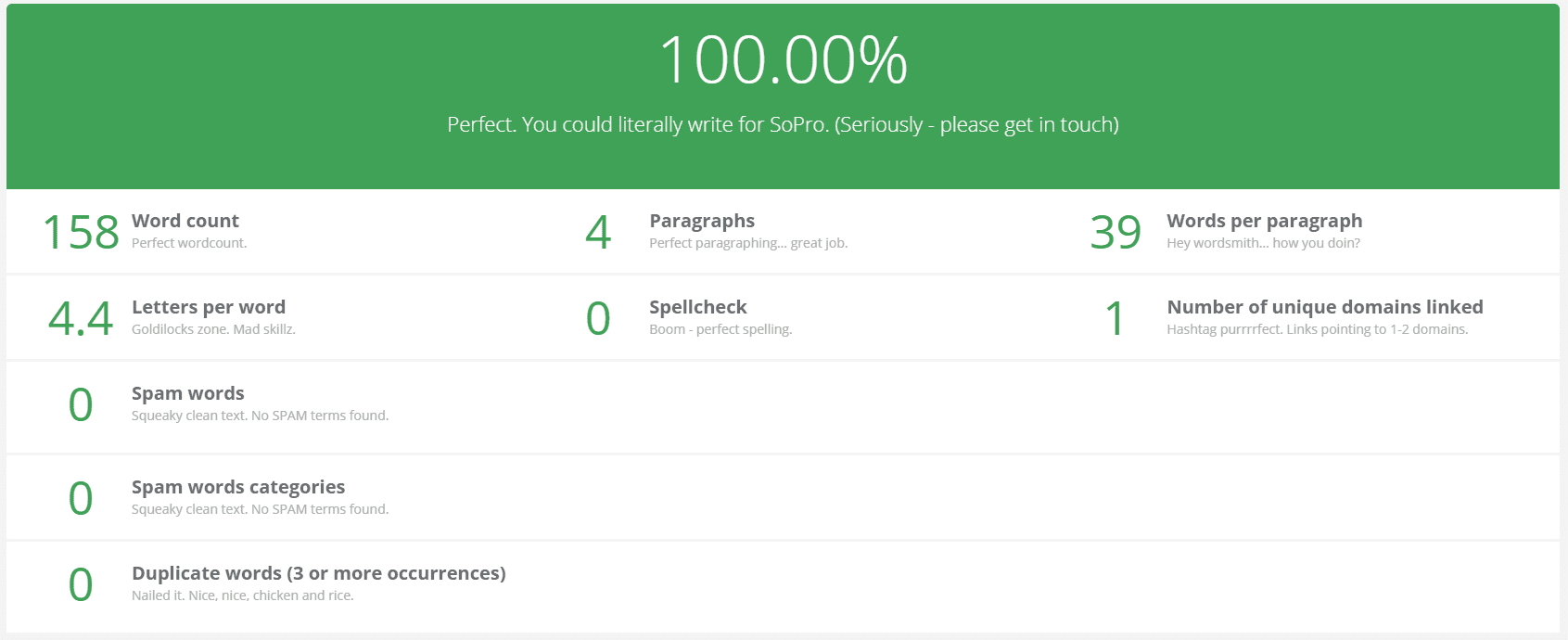Select the Words per paragraph label

tap(1264, 221)
